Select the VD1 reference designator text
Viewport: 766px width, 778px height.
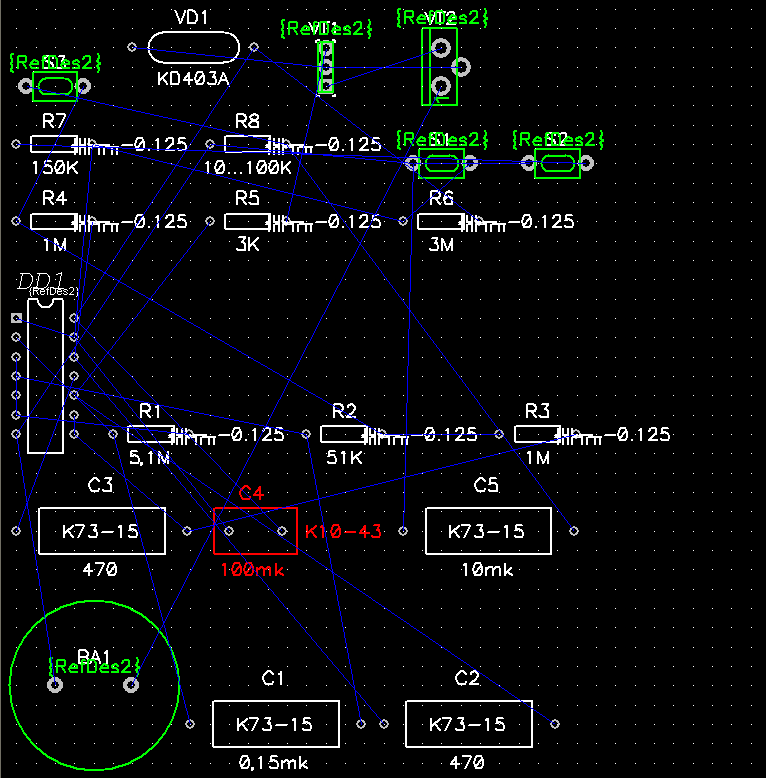(192, 18)
